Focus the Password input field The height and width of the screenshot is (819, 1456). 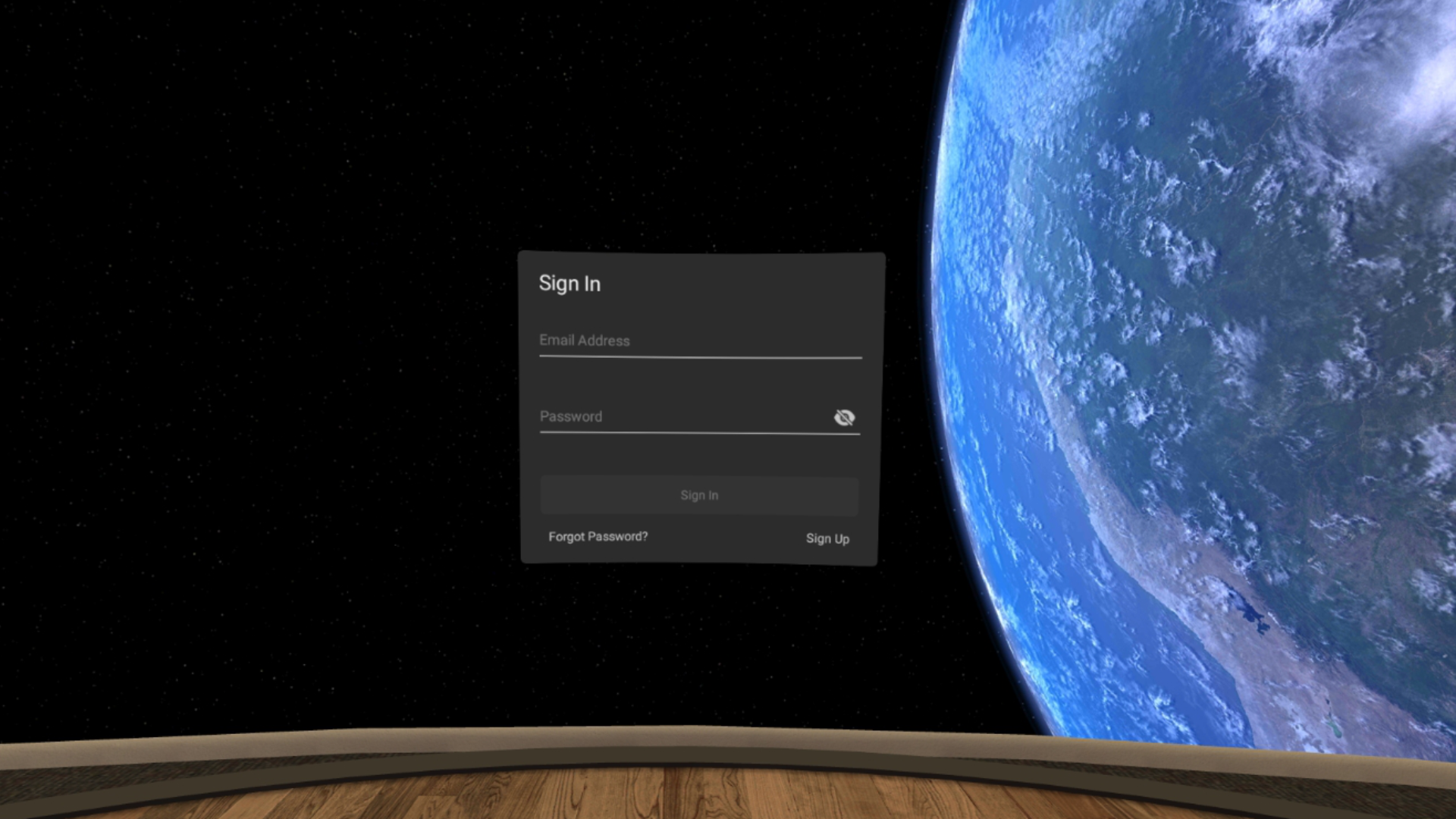pyautogui.click(x=682, y=416)
